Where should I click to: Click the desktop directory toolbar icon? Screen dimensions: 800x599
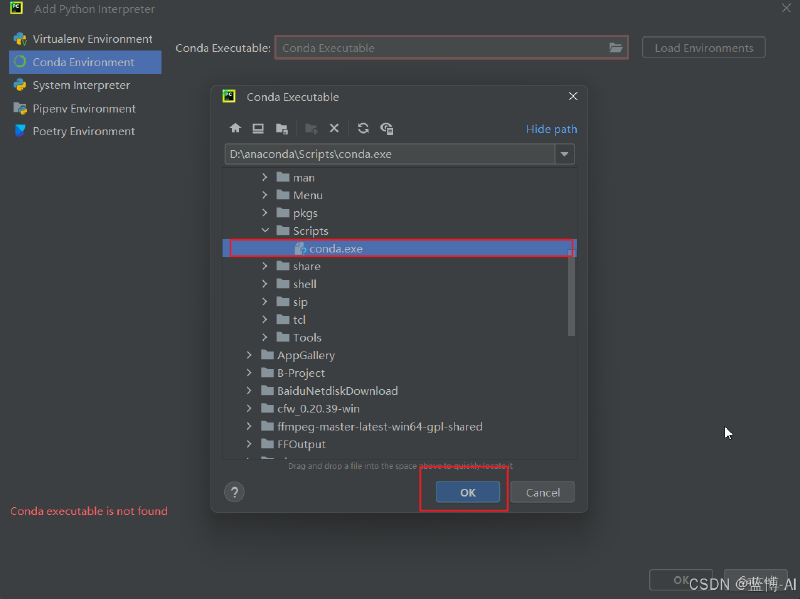258,128
